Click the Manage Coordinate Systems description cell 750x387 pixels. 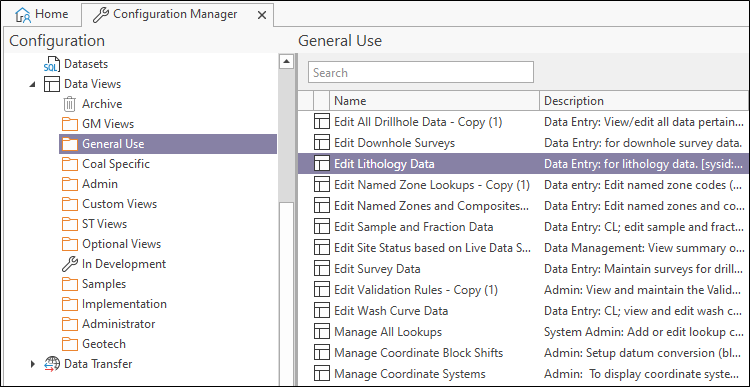click(x=645, y=374)
